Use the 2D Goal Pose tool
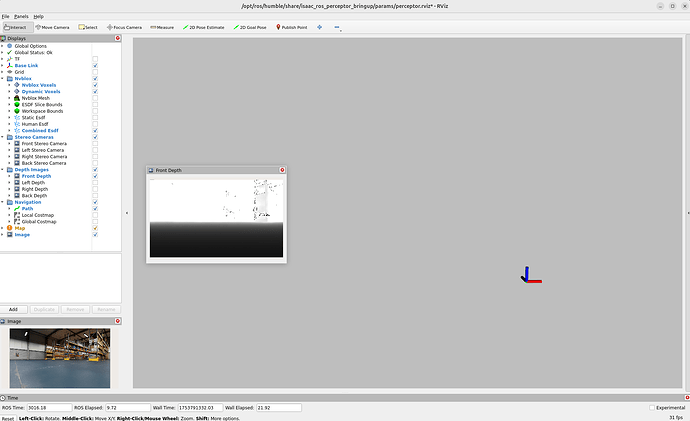 click(x=250, y=27)
